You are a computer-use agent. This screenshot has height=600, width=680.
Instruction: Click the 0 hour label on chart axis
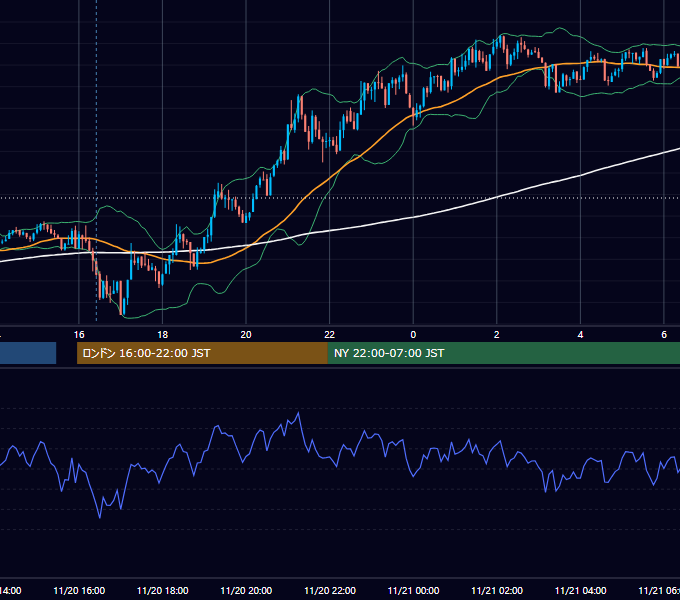point(413,335)
